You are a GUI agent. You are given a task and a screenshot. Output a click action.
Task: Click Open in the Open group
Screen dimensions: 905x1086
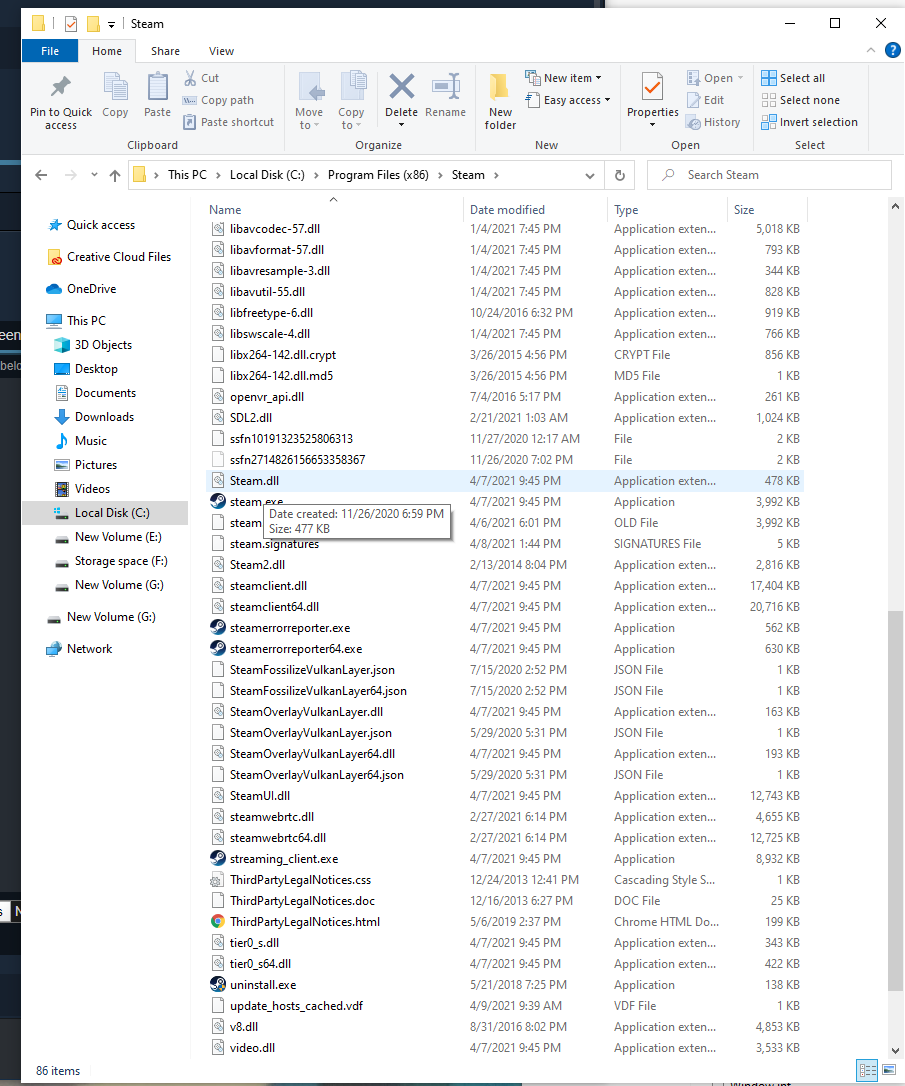point(715,78)
